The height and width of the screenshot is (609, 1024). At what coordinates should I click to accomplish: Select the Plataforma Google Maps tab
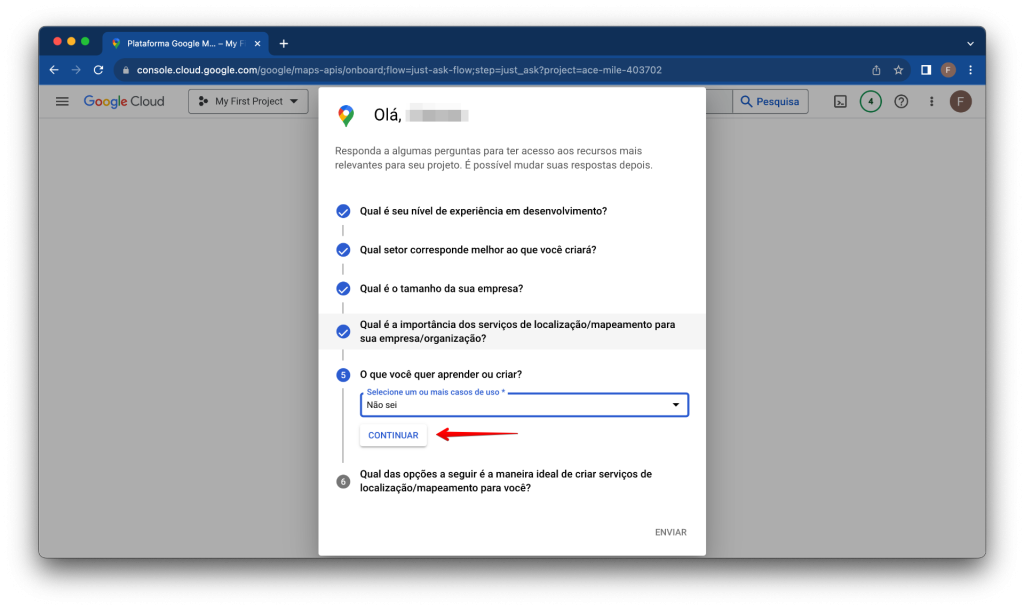tap(185, 44)
